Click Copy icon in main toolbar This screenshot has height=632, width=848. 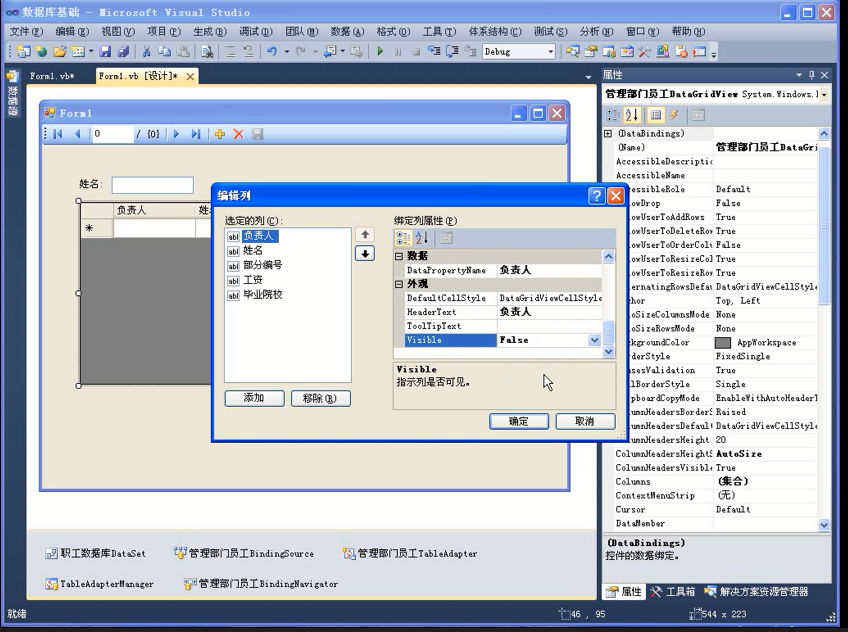point(164,52)
